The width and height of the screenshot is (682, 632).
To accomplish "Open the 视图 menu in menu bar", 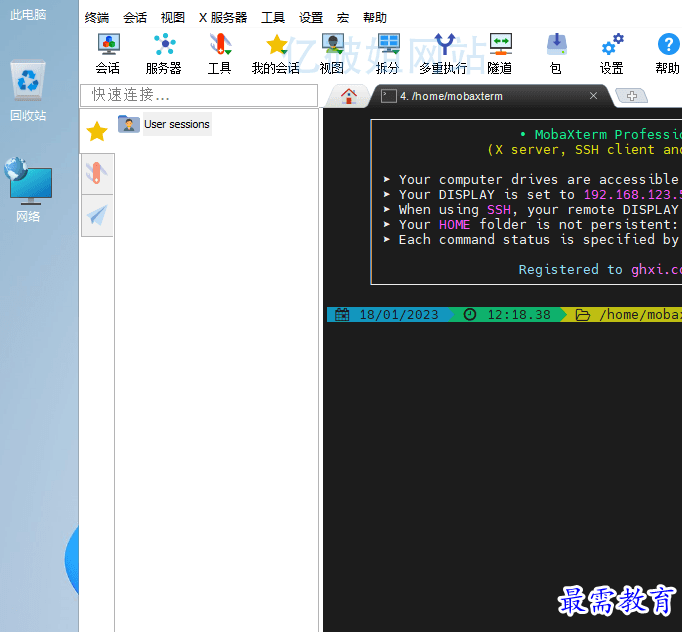I will [173, 18].
